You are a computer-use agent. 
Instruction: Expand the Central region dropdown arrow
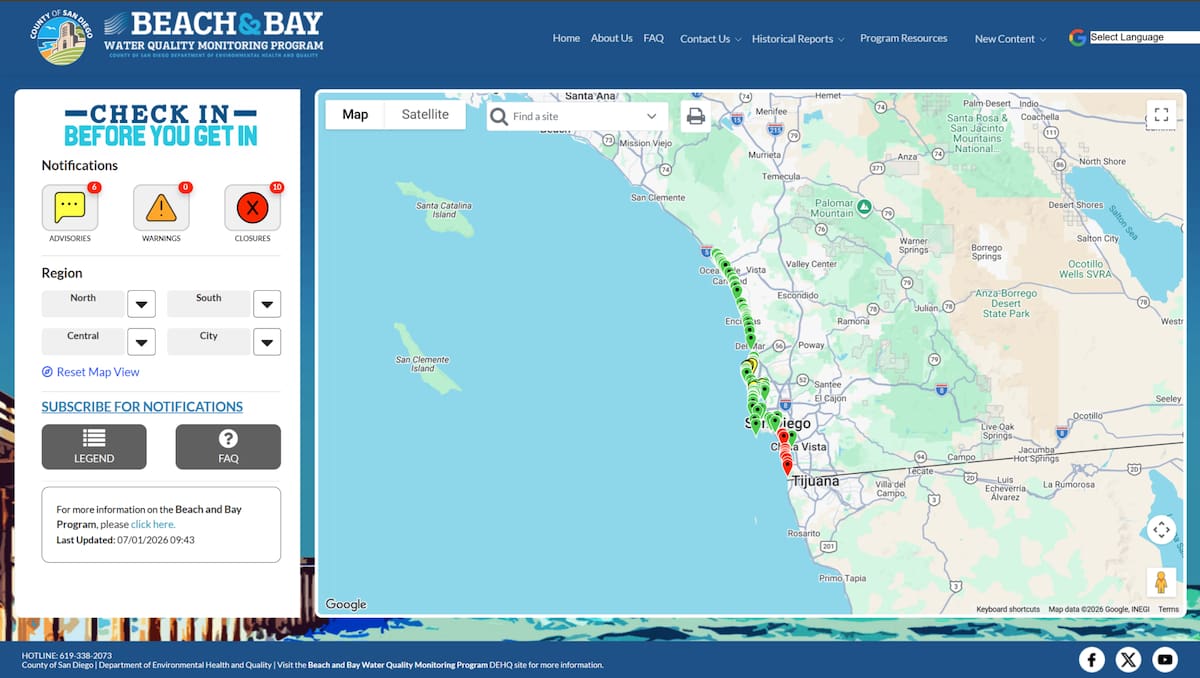pos(141,342)
